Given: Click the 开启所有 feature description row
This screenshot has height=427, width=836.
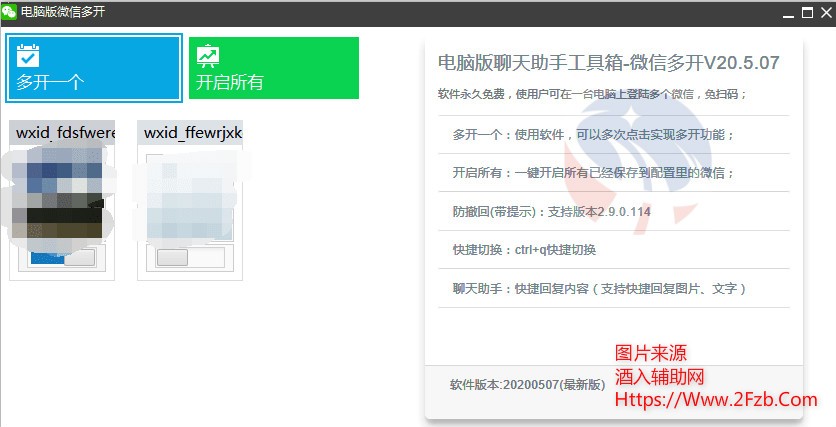Looking at the screenshot, I should coord(614,173).
